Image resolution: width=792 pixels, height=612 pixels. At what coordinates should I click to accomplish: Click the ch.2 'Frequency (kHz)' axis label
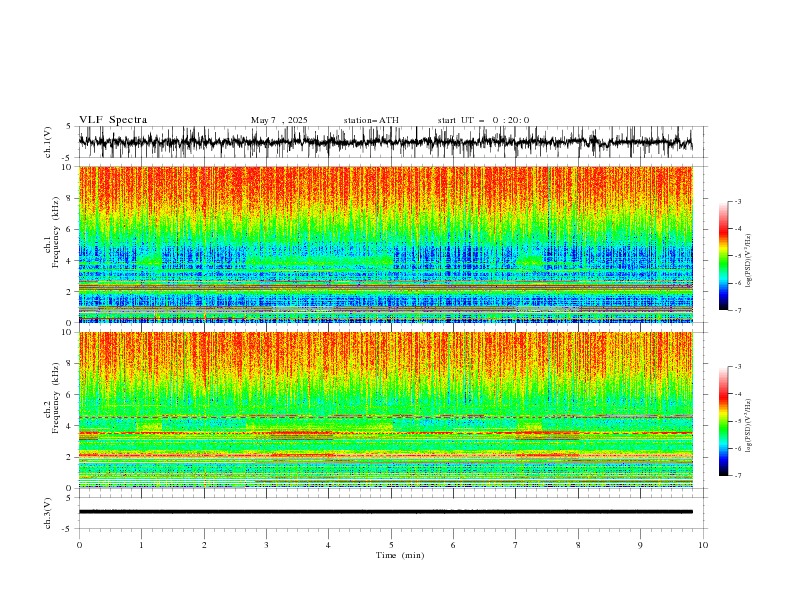tap(56, 397)
